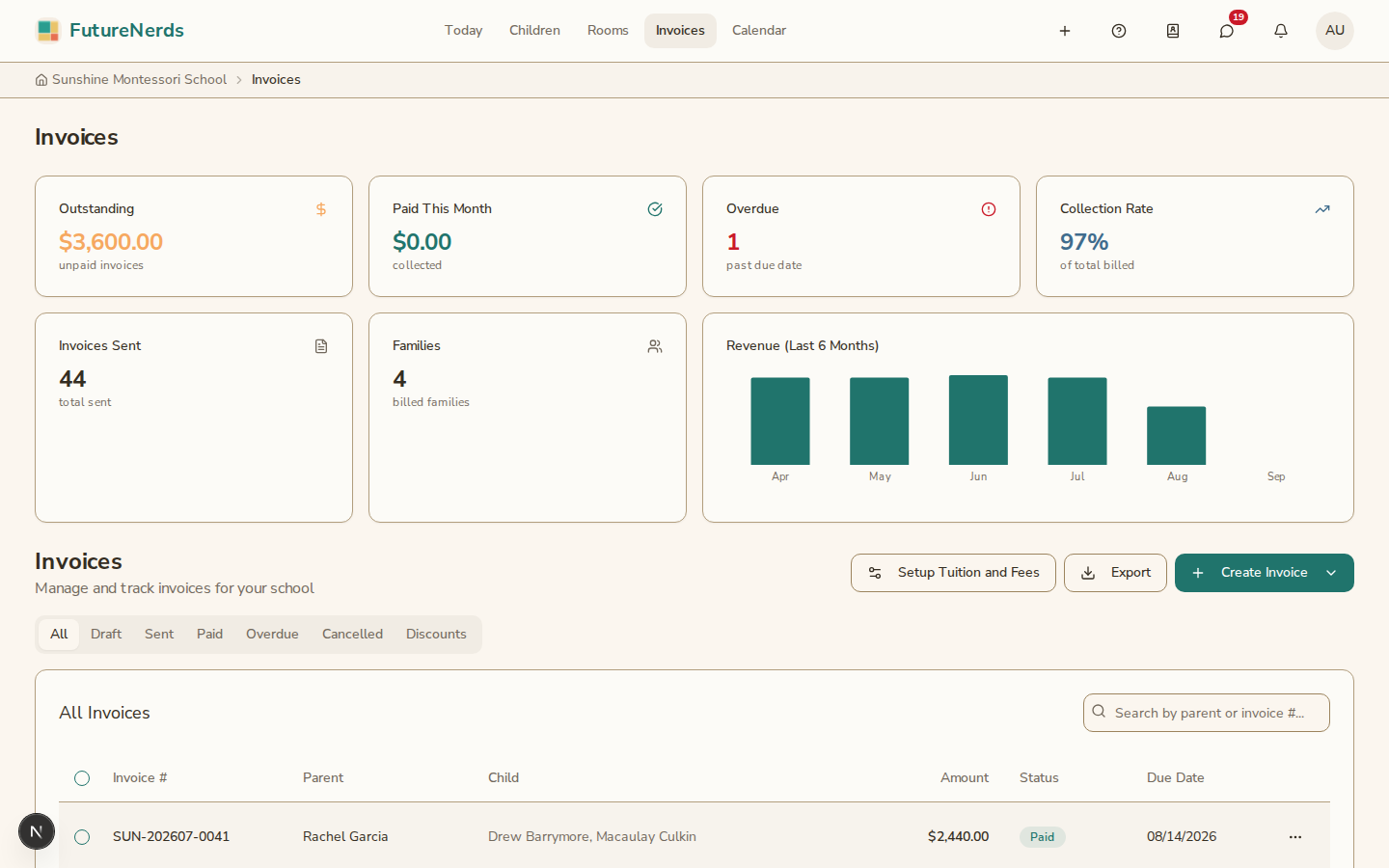
Task: Focus the search by parent or invoice field
Action: 1207,713
